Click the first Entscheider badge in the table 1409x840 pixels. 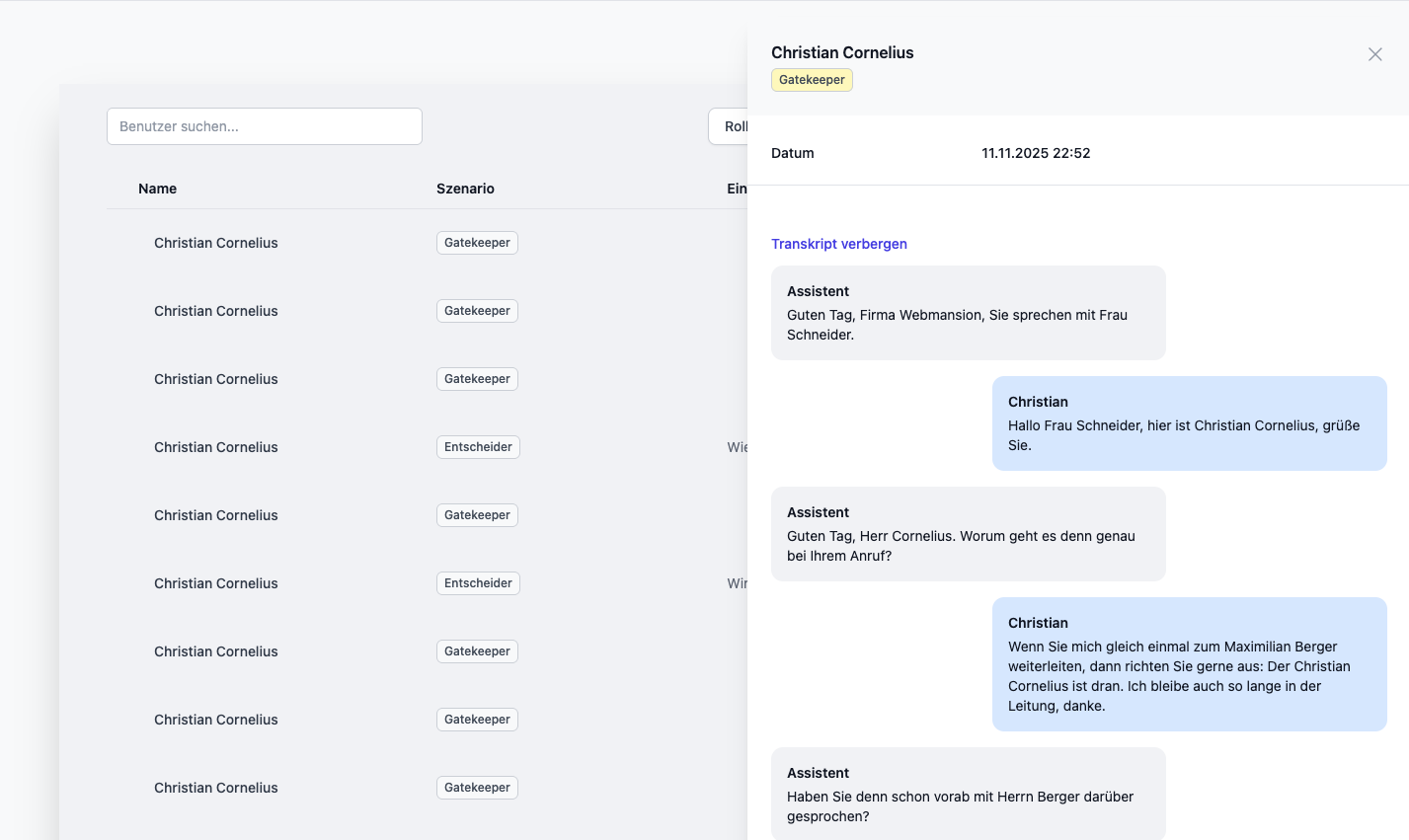pos(478,447)
